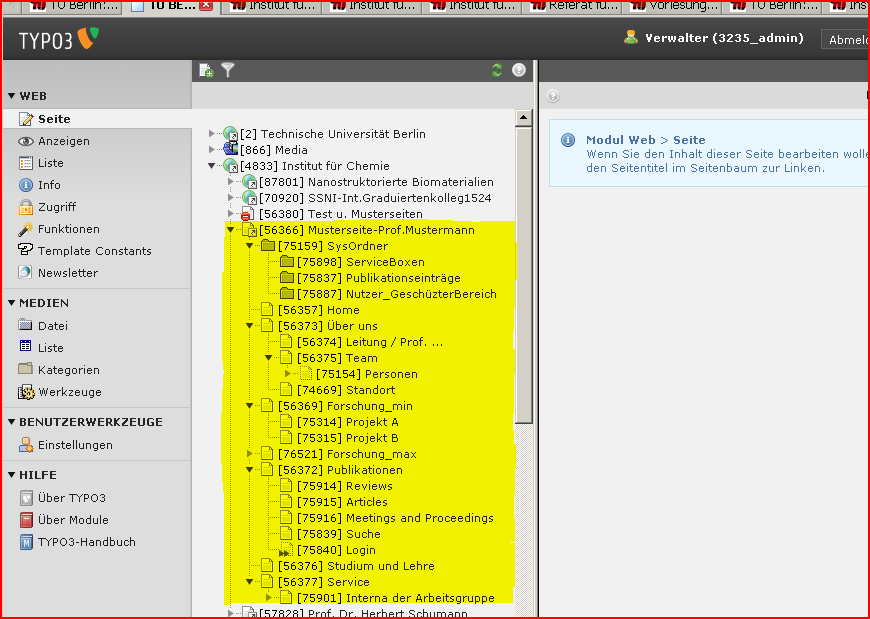Open the Newsletter module

tap(67, 273)
